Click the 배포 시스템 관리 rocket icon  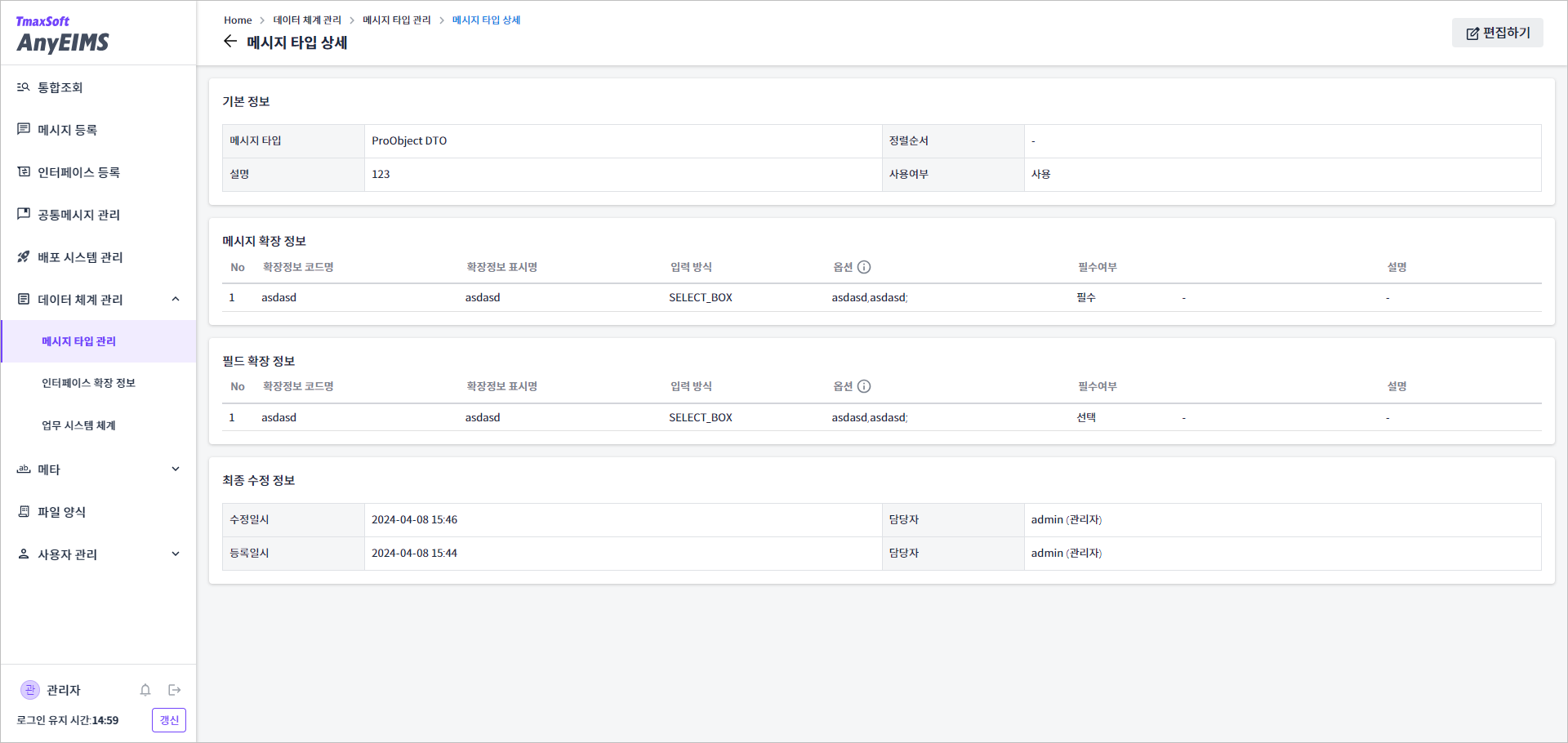[24, 256]
